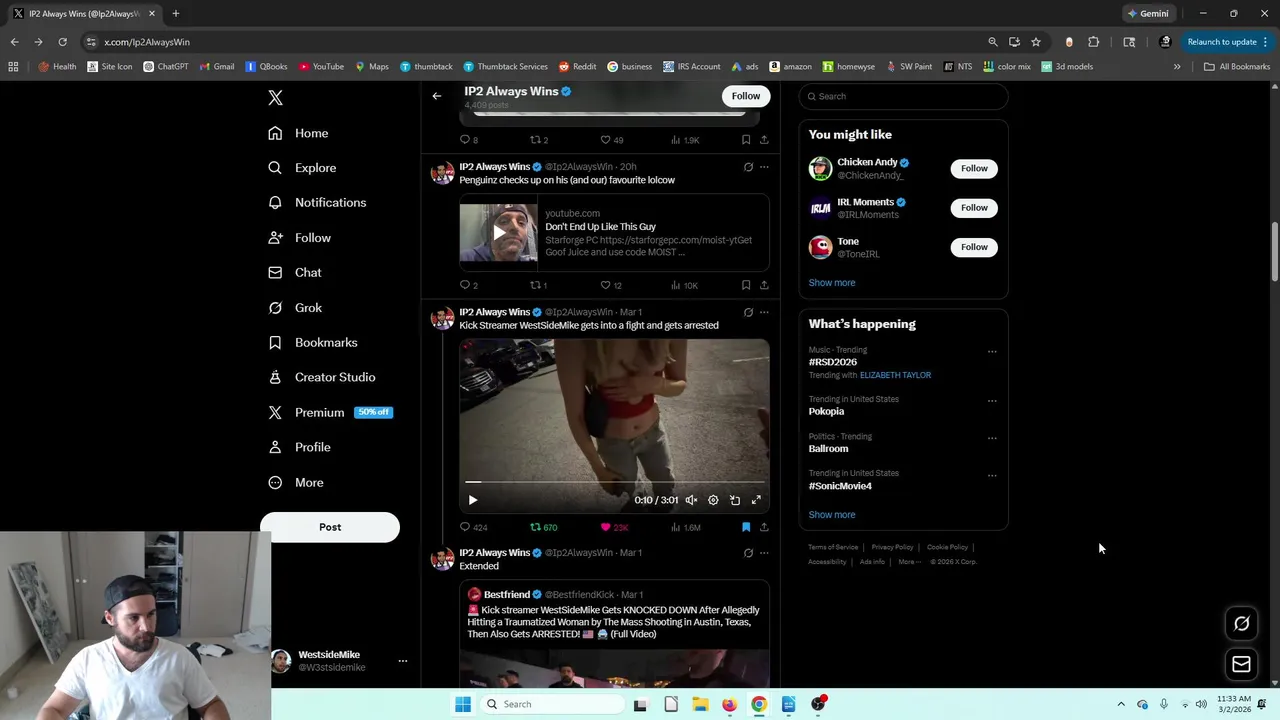Open more options on WestSideMike arrest post
The image size is (1280, 720).
pos(764,312)
